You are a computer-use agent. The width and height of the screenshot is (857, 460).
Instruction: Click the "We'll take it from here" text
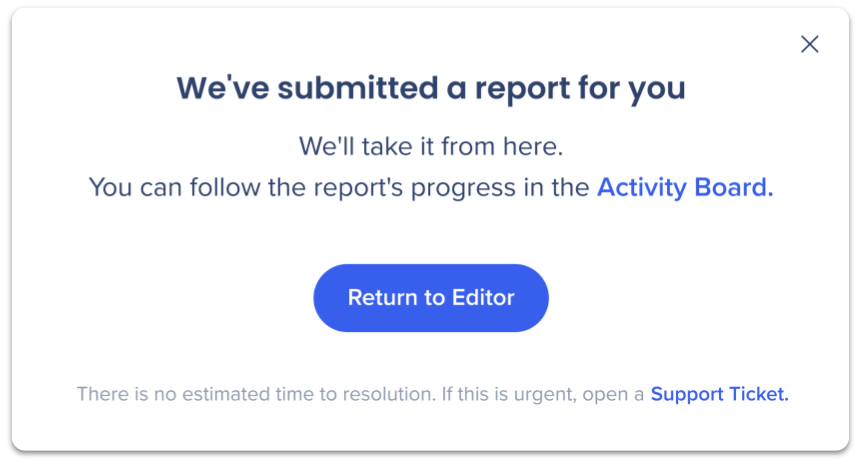click(x=431, y=147)
